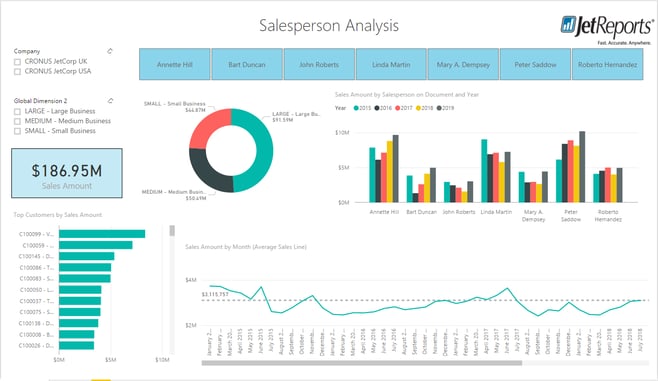Click the monthly sales chart horizontal scrollbar
The height and width of the screenshot is (381, 658).
[x=362, y=363]
